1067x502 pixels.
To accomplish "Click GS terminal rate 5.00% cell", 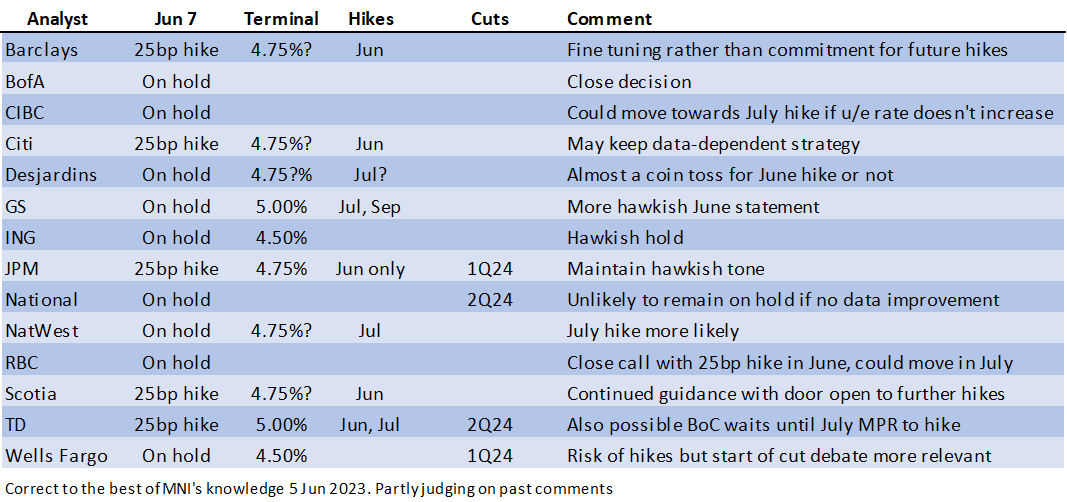I will tap(281, 207).
